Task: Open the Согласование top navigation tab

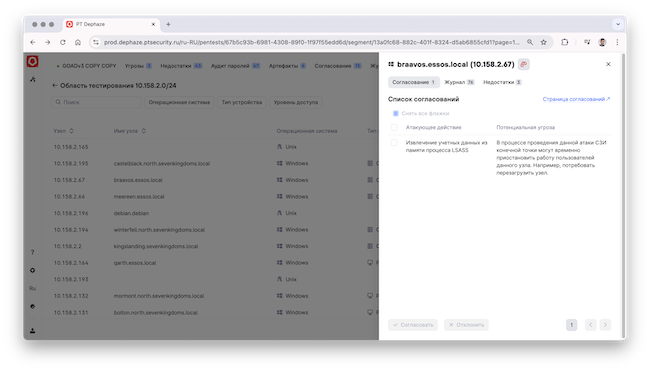Action: (x=337, y=66)
